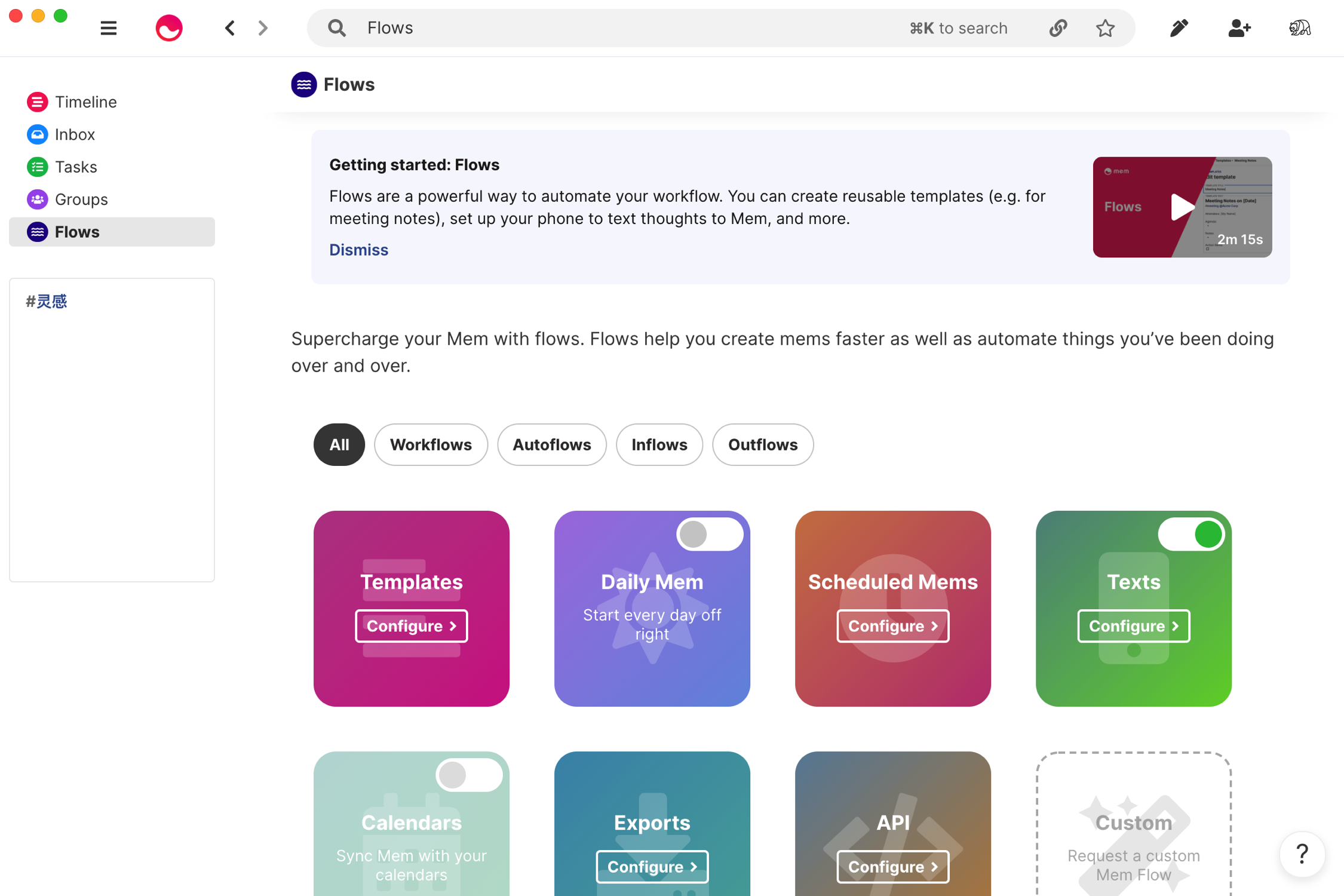Play the Flows intro video thumbnail
The image size is (1344, 896).
1182,207
